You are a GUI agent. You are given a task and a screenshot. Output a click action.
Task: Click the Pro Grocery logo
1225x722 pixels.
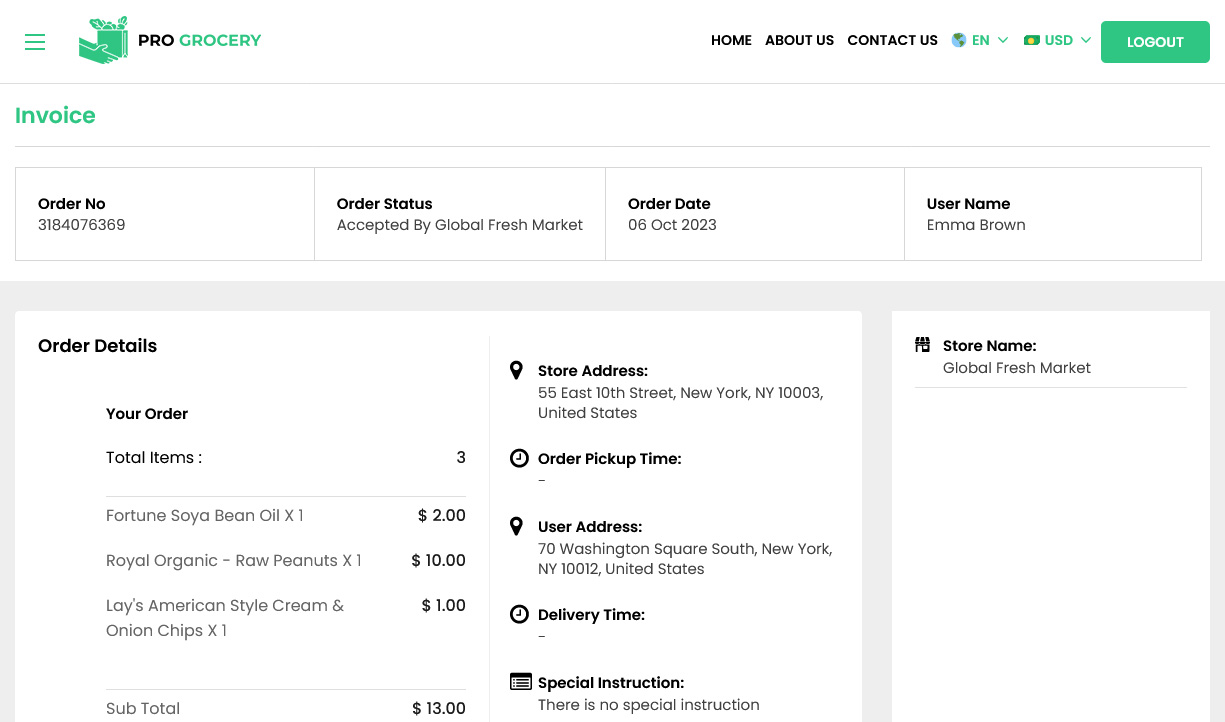(x=104, y=40)
